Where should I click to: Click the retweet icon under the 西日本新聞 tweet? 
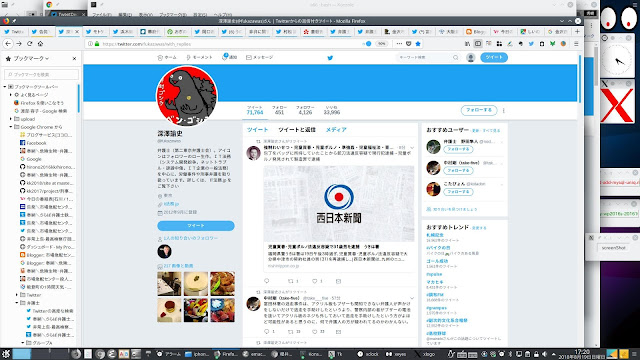tap(291, 281)
